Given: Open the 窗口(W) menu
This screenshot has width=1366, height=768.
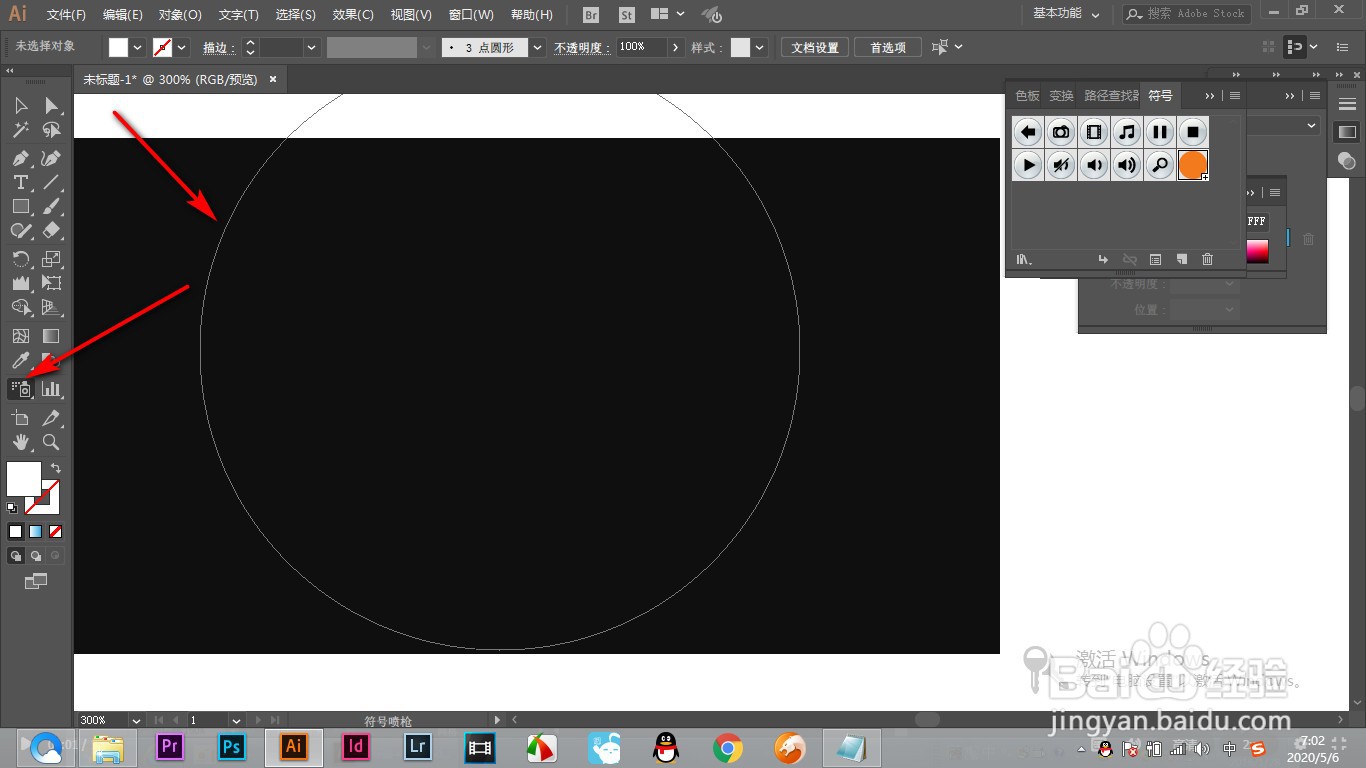Looking at the screenshot, I should pyautogui.click(x=471, y=15).
